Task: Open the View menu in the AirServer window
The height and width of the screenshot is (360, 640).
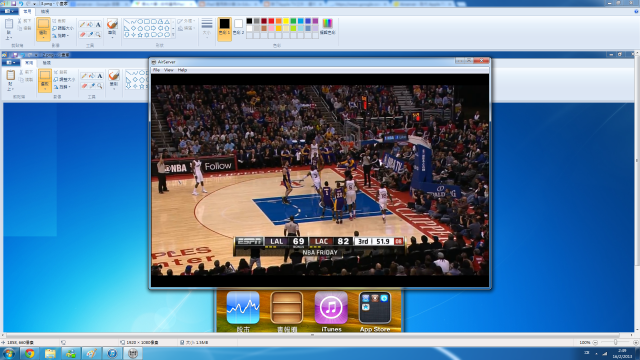Action: 169,70
